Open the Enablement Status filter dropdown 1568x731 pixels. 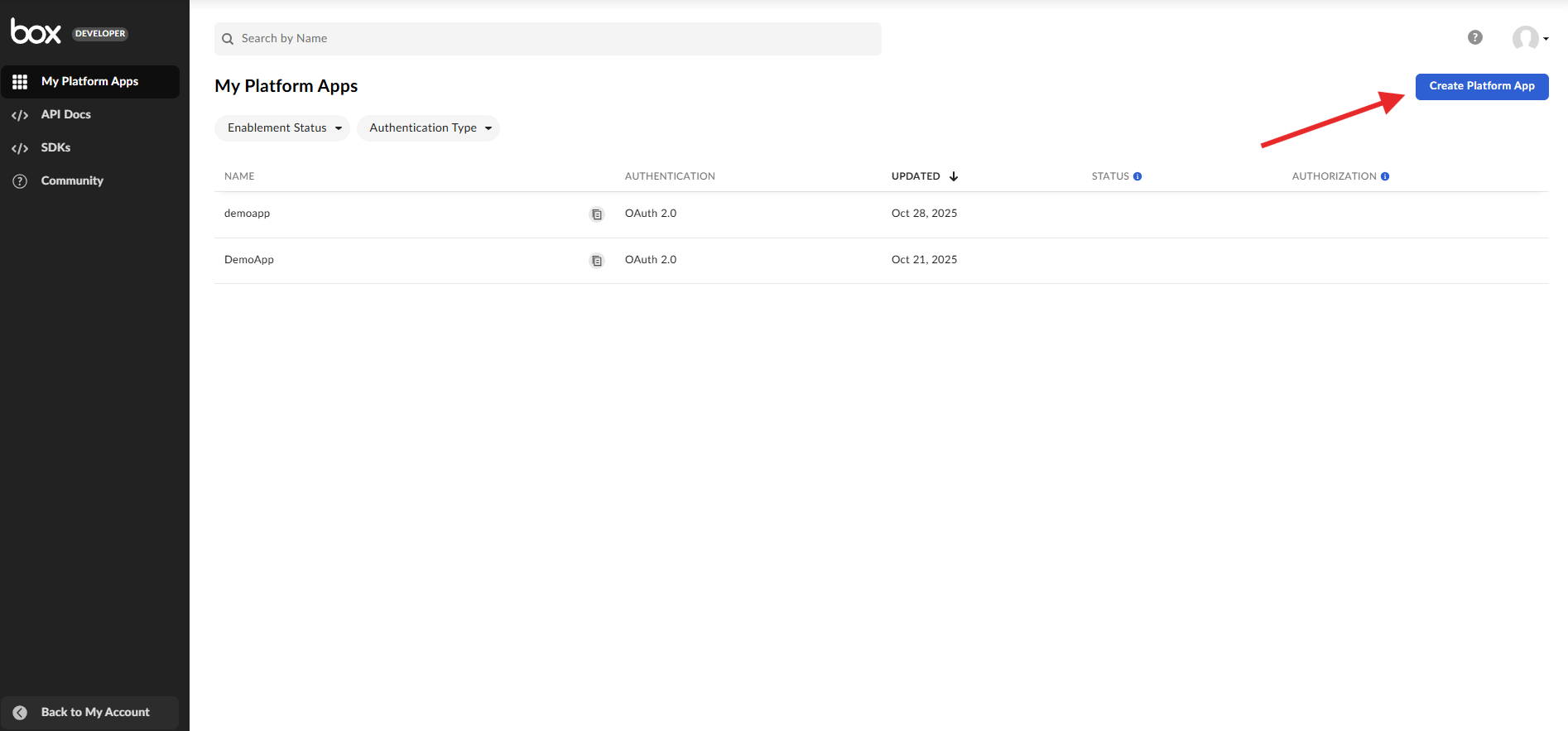point(282,128)
